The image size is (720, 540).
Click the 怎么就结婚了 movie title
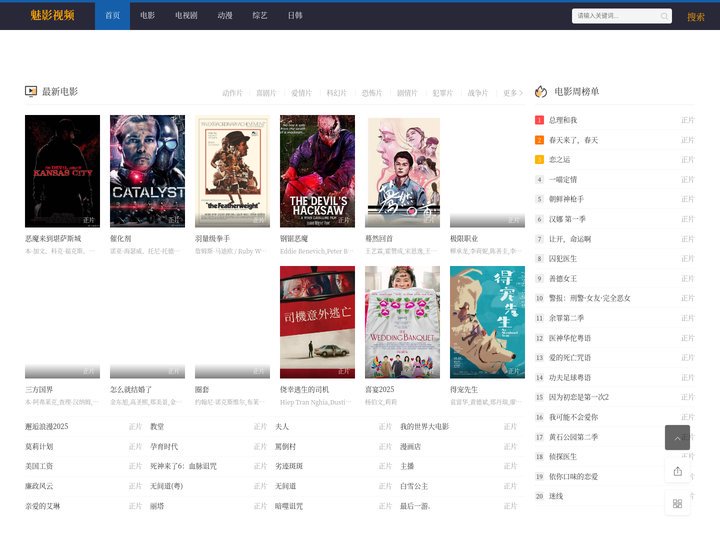tap(131, 390)
